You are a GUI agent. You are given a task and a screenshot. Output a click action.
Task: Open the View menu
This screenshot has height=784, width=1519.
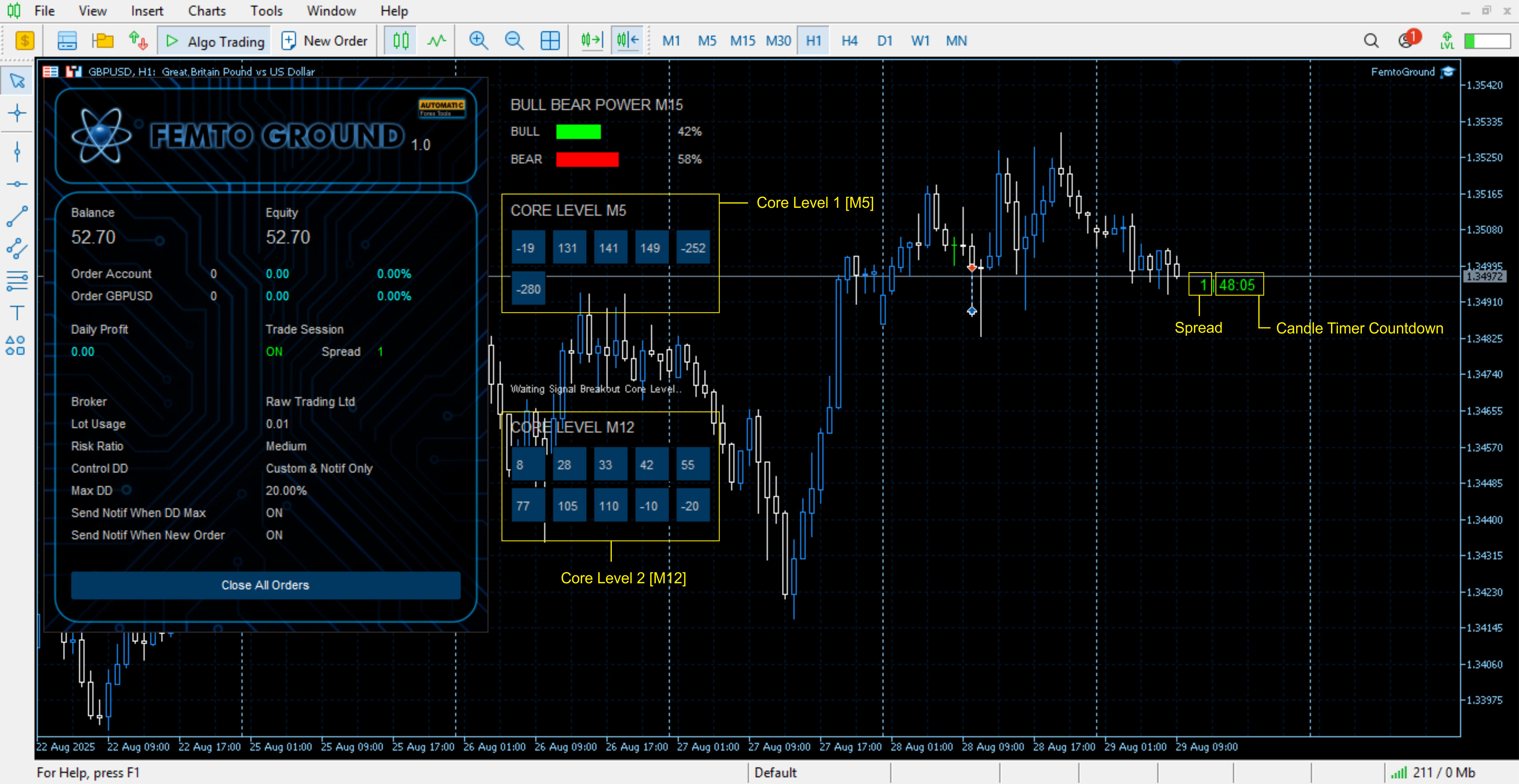[93, 11]
